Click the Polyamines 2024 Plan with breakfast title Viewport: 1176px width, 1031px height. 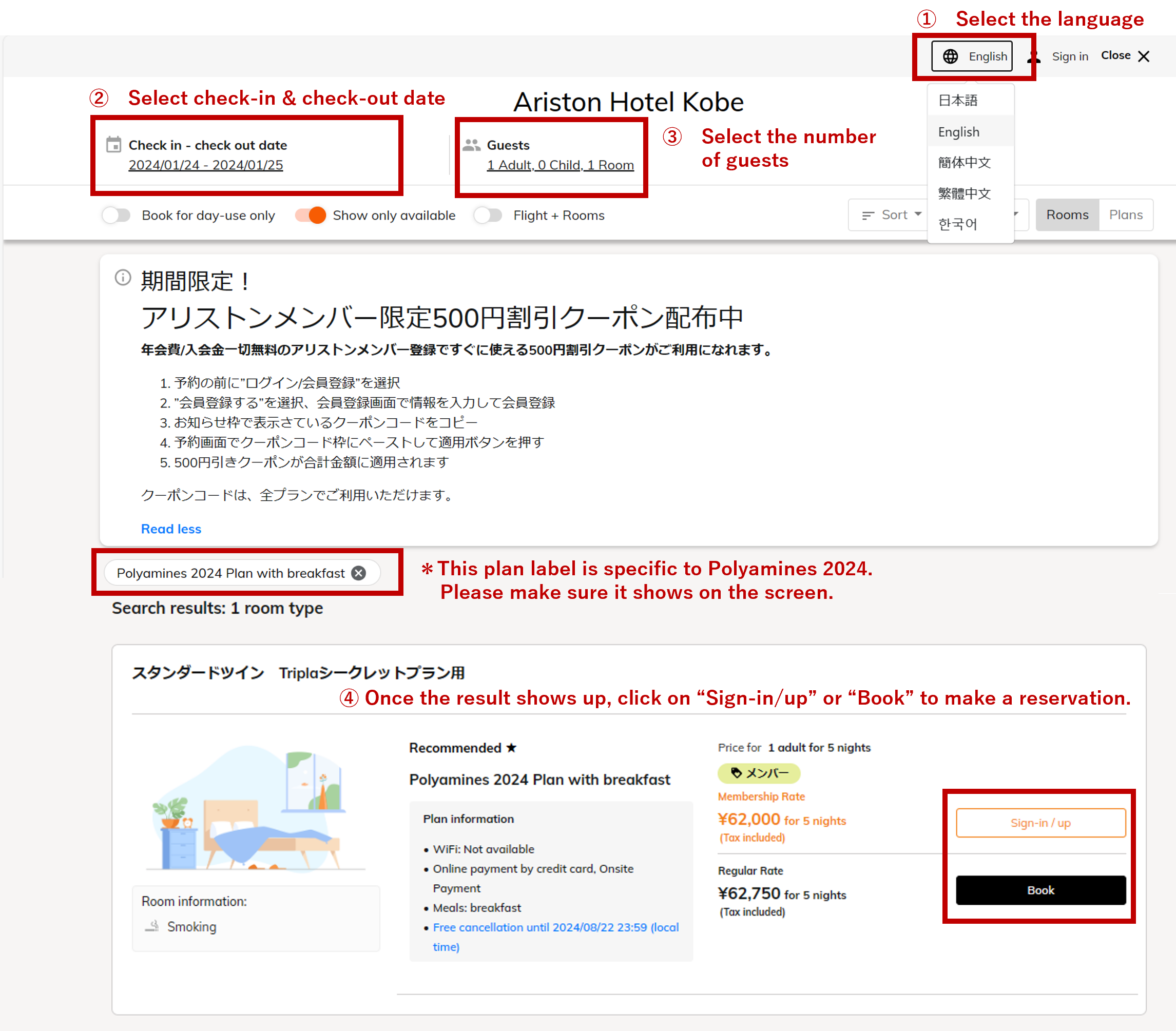[x=539, y=780]
